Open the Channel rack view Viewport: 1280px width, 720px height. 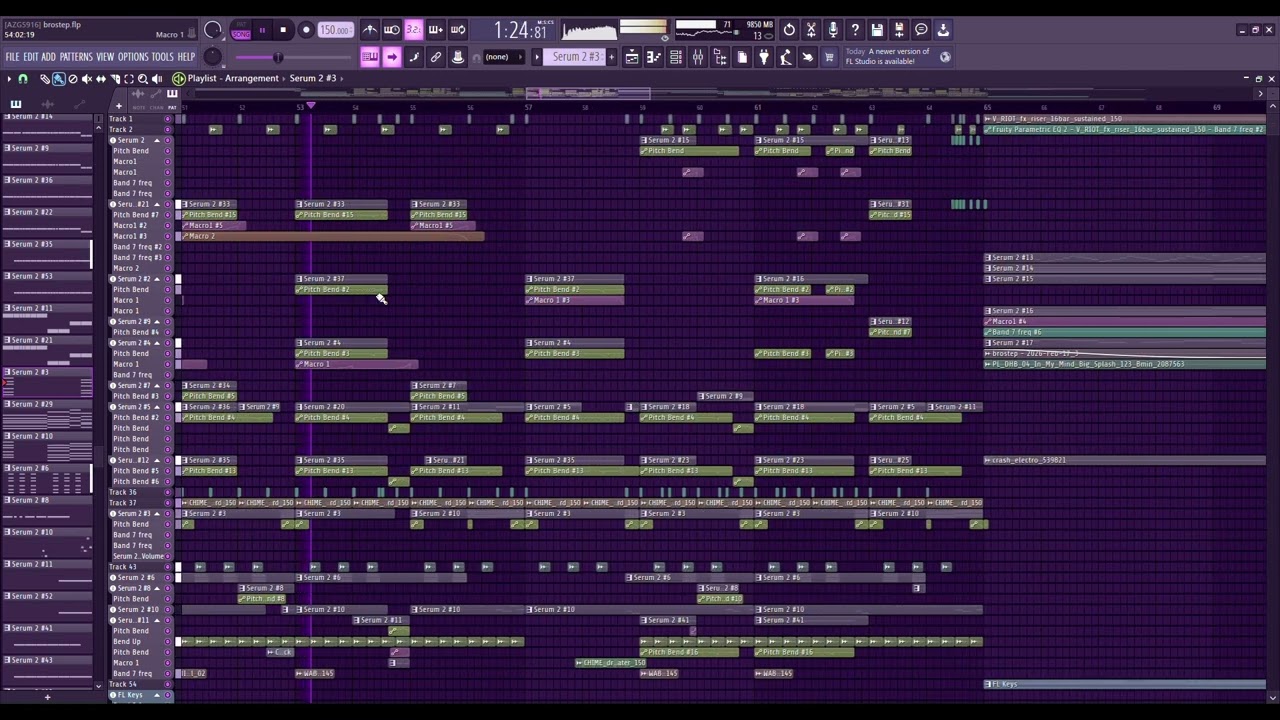point(675,57)
